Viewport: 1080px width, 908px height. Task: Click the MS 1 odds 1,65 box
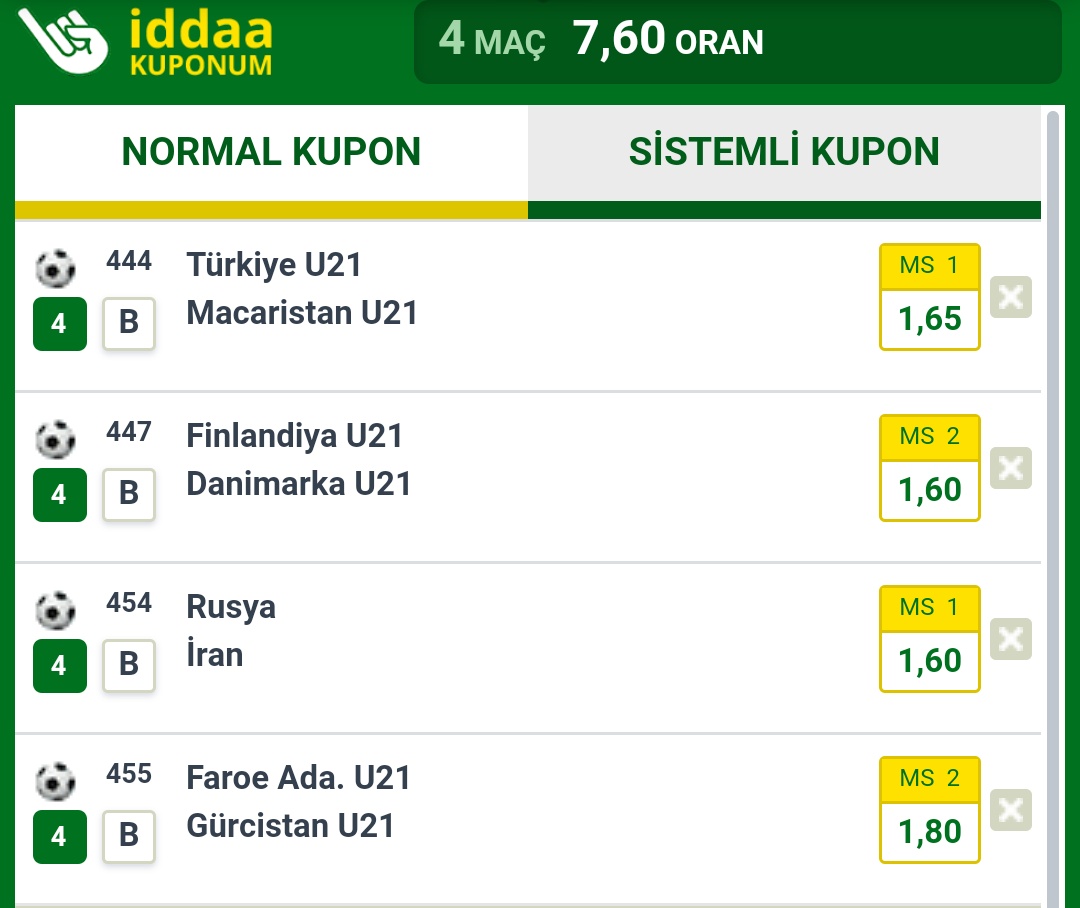coord(930,297)
